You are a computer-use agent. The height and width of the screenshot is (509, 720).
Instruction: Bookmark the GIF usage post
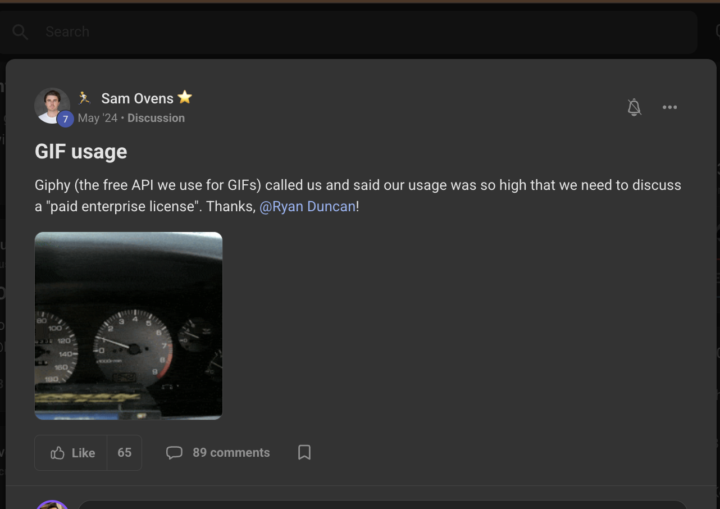[304, 452]
